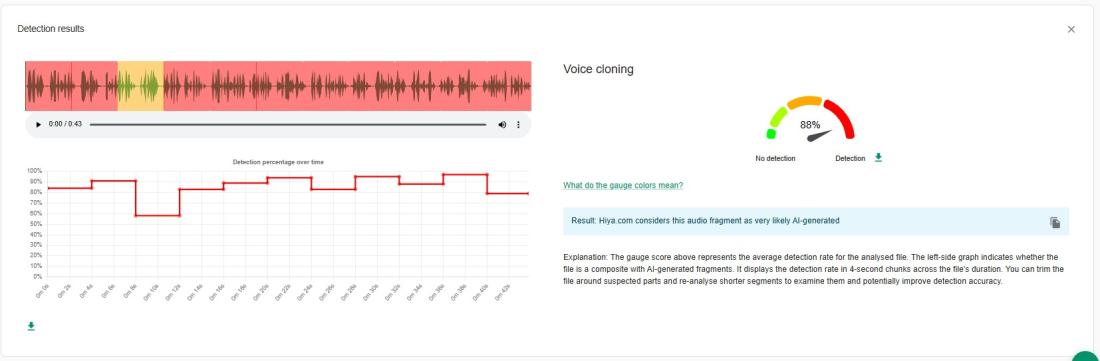Select the orange highlighted waveform segment
The width and height of the screenshot is (1100, 361).
(x=140, y=86)
